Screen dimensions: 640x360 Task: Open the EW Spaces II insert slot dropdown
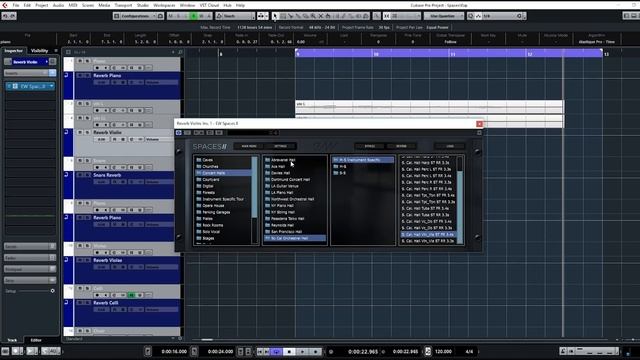pos(51,87)
